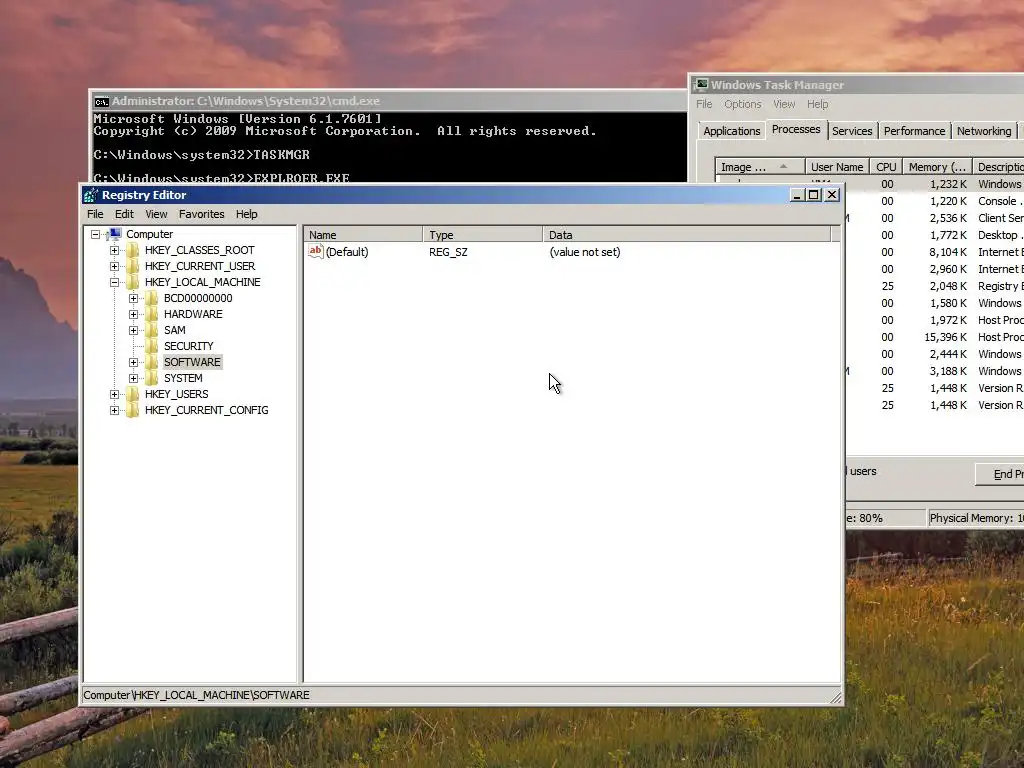Image resolution: width=1024 pixels, height=768 pixels.
Task: Select the Computer icon in registry tree
Action: pyautogui.click(x=115, y=234)
